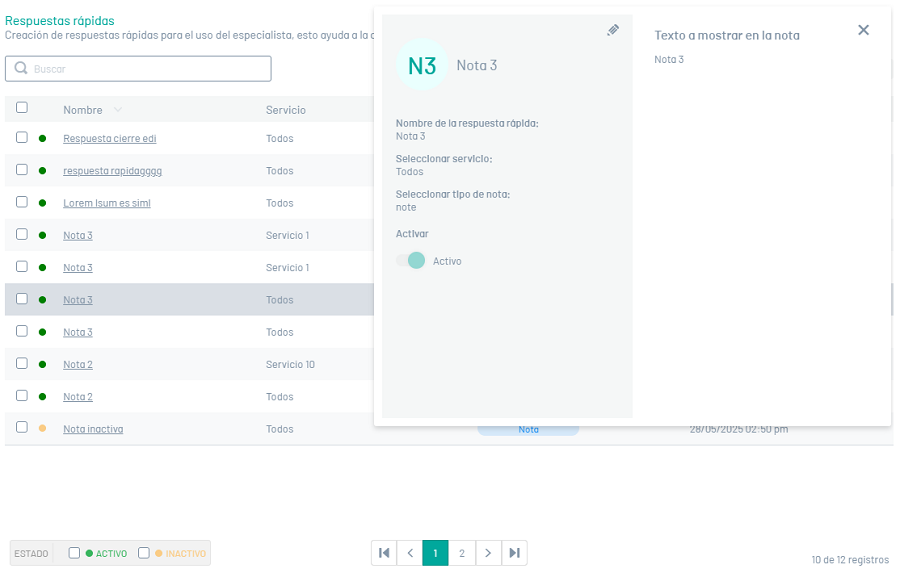Go to the previous page arrow
Viewport: 900px width, 573px height.
click(410, 553)
